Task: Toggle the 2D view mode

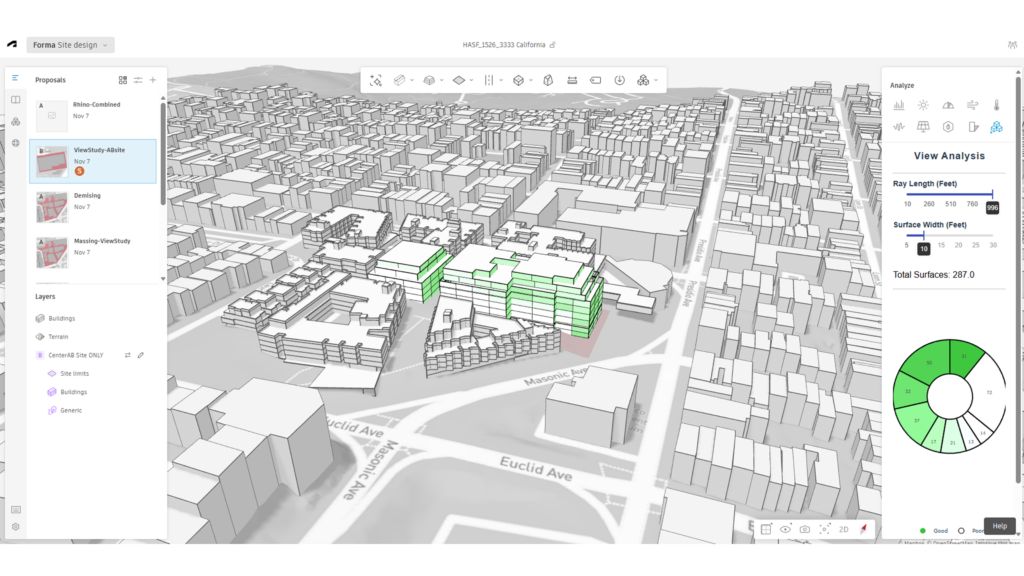Action: (844, 529)
